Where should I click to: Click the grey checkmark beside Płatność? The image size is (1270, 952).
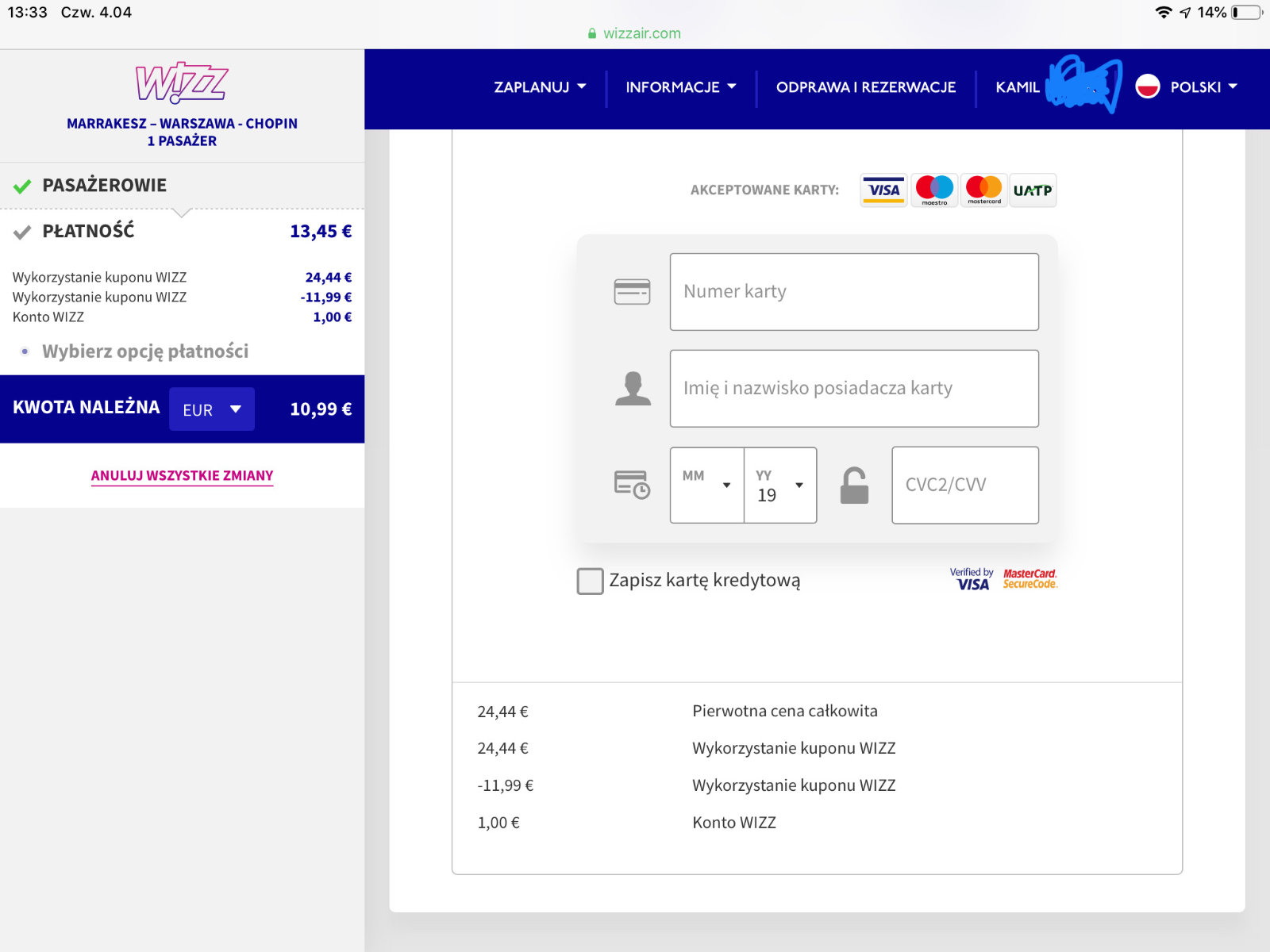(22, 232)
